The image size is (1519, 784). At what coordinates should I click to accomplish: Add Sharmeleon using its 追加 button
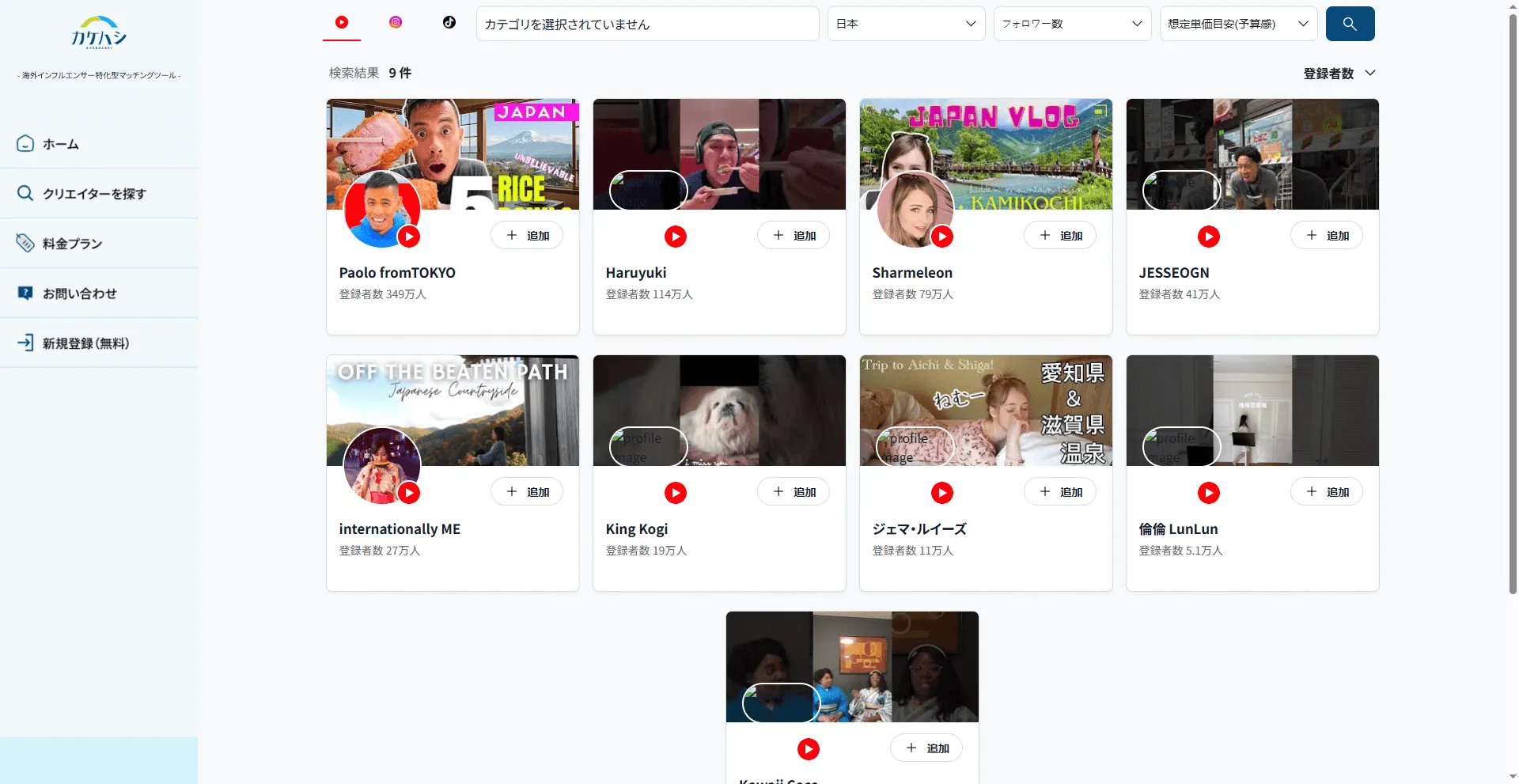coord(1060,236)
